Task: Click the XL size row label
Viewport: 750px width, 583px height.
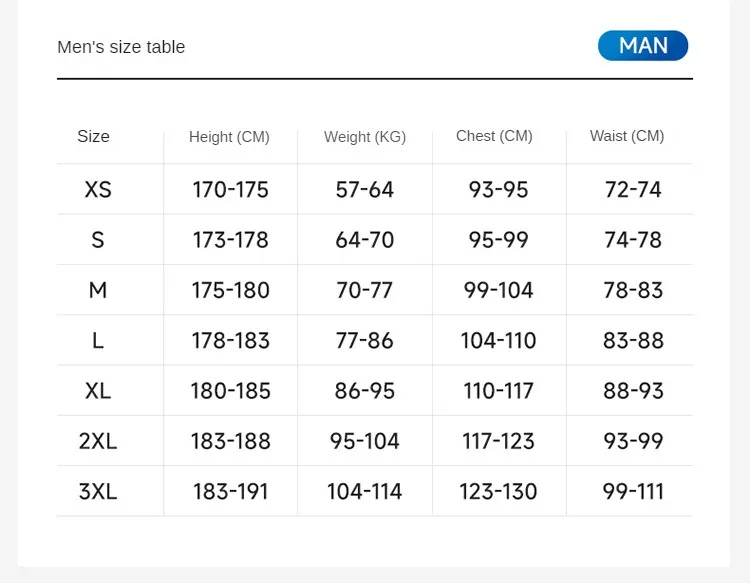Action: coord(98,391)
